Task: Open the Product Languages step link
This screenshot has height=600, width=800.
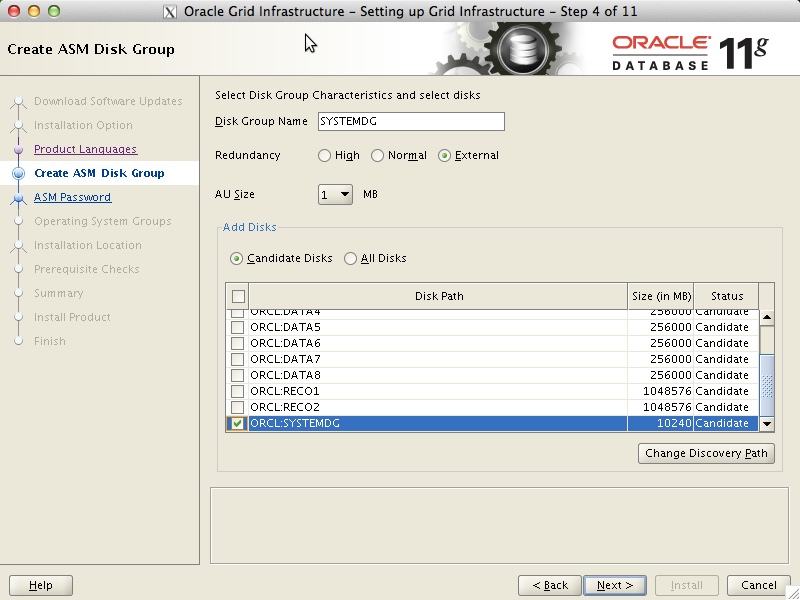Action: pos(85,149)
